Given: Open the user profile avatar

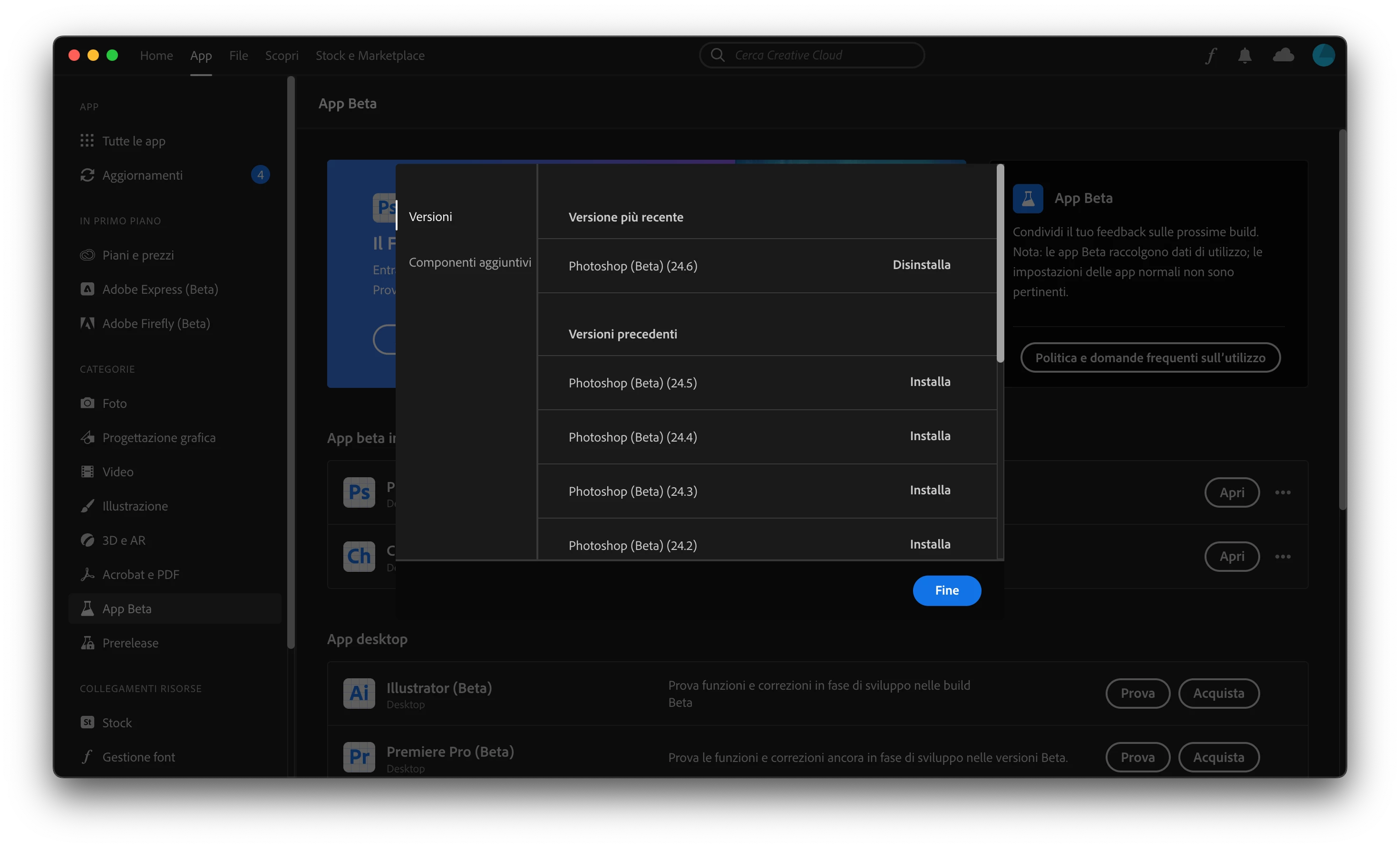Looking at the screenshot, I should (1323, 56).
